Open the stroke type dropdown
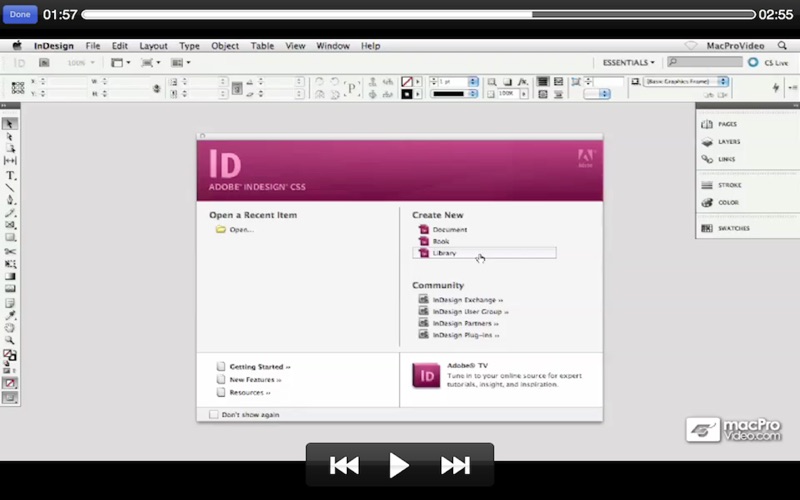Screen dimensions: 800x500 click(455, 94)
